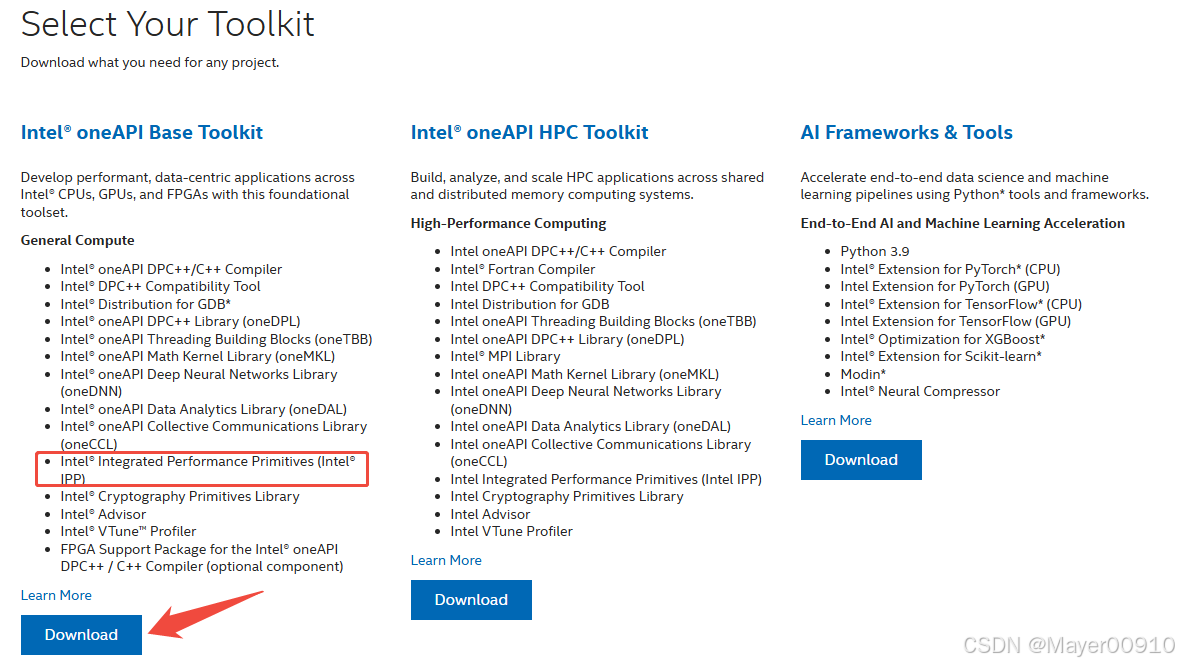1179x665 pixels.
Task: Select Modin in the AI tools list
Action: tap(864, 373)
